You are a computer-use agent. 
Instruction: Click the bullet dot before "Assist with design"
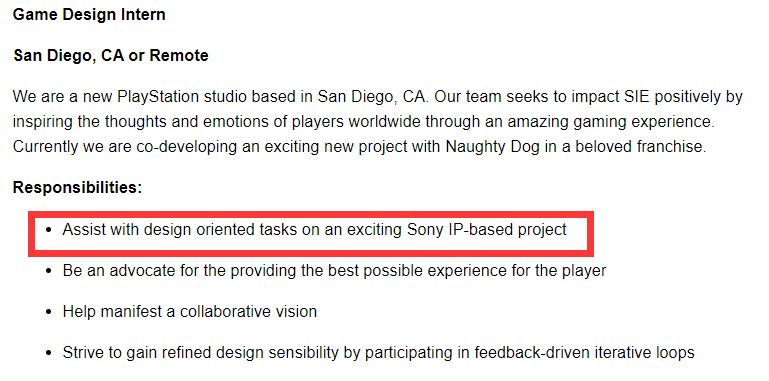(48, 230)
